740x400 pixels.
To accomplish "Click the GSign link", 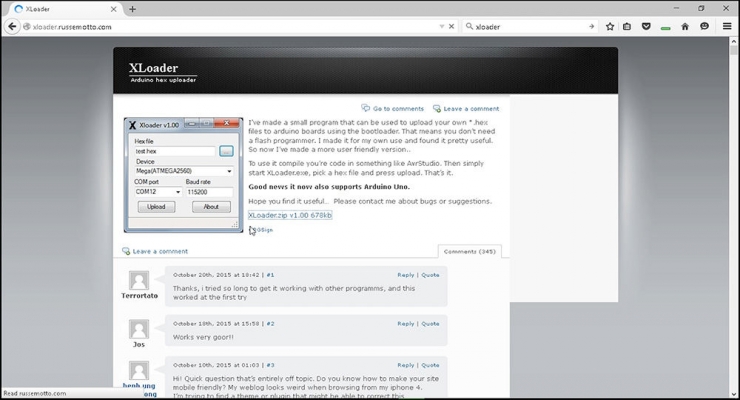I will (264, 230).
